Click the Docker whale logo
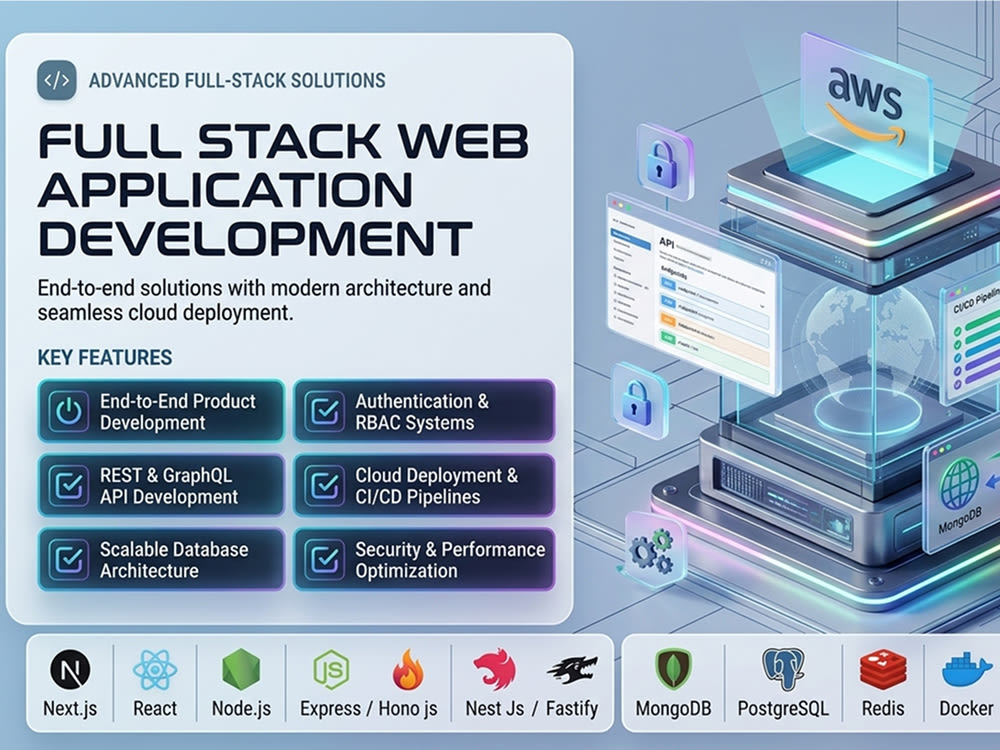Viewport: 1000px width, 750px height. click(966, 670)
